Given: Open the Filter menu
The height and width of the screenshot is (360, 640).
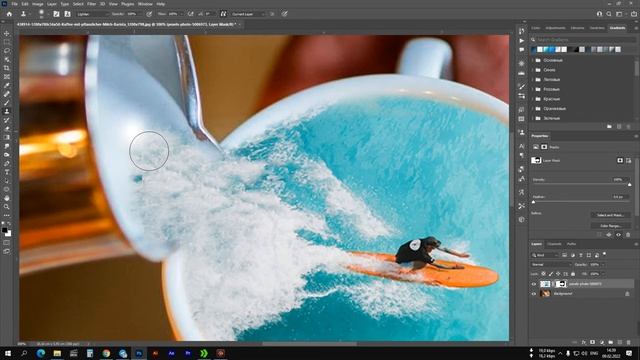Looking at the screenshot, I should (91, 4).
